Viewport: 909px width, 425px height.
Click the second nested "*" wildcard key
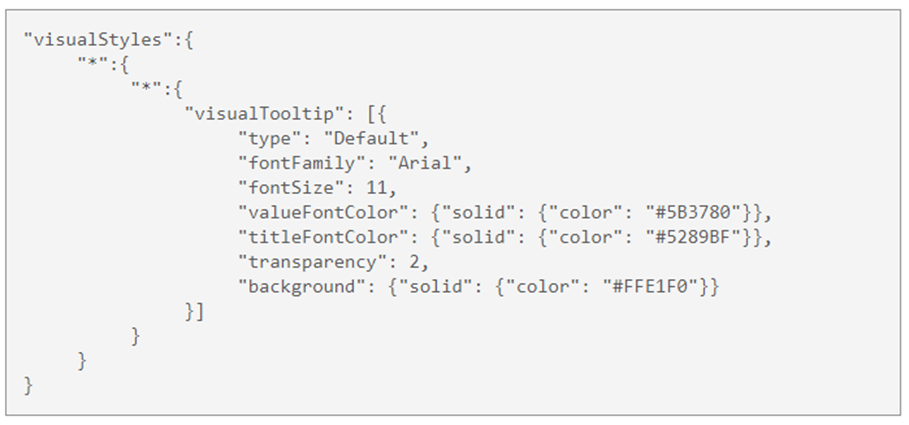[146, 89]
